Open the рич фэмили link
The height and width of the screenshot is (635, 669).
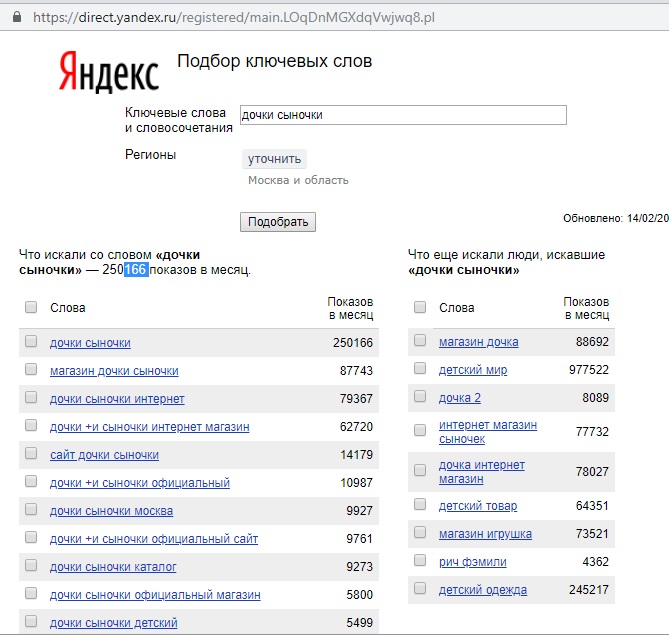tap(473, 562)
